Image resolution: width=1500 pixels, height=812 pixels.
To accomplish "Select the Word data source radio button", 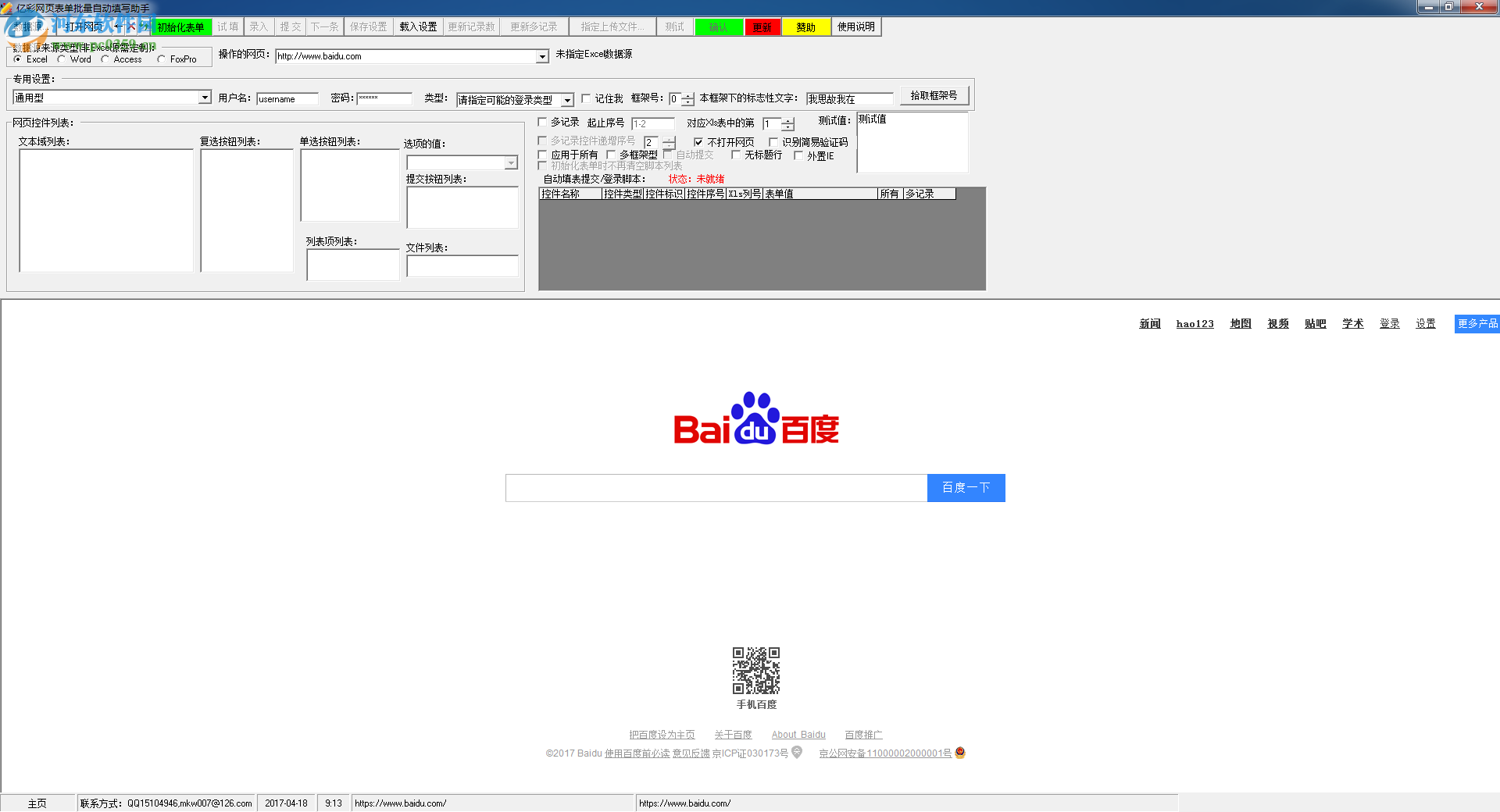I will coord(62,59).
